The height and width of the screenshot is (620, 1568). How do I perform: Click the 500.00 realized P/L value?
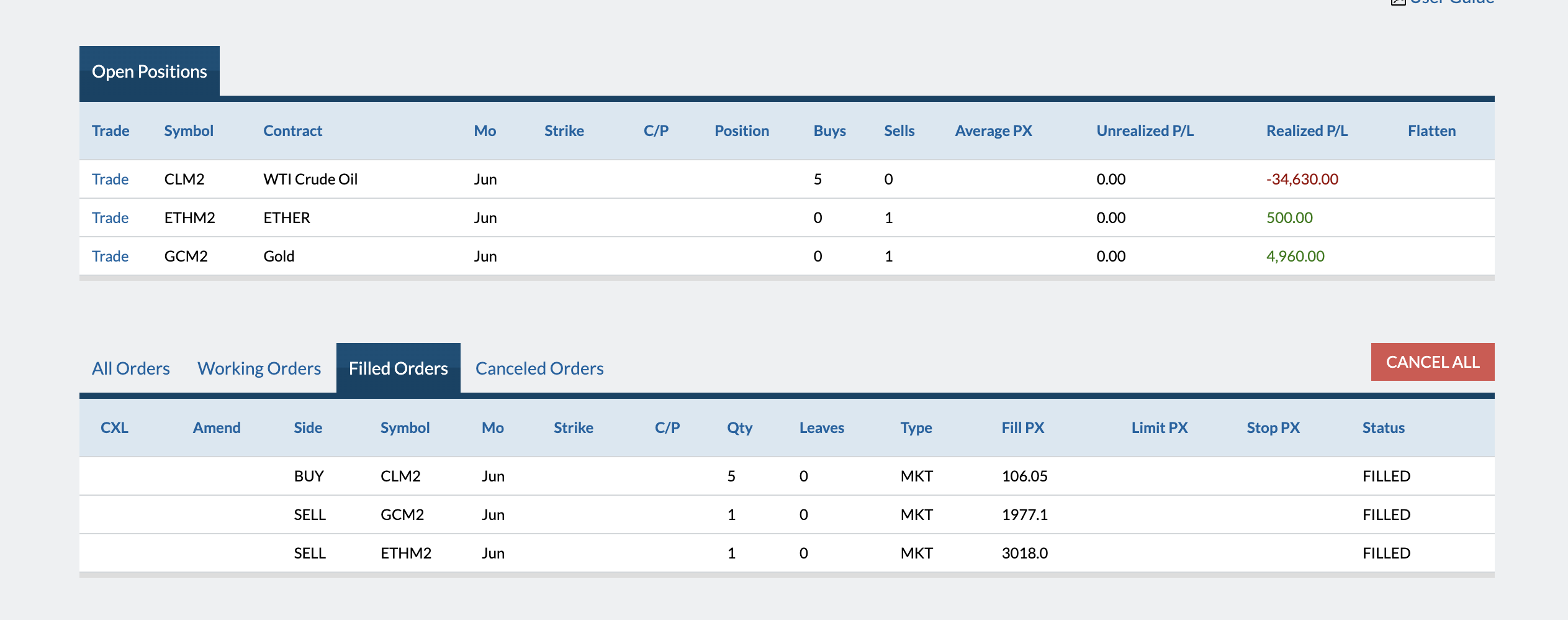[x=1289, y=217]
